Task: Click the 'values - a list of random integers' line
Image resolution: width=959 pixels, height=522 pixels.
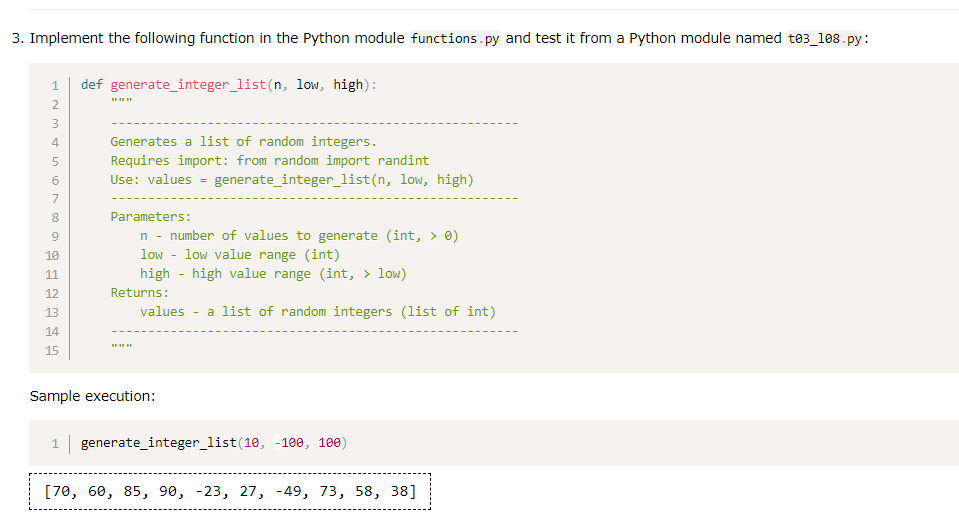Action: pos(318,311)
